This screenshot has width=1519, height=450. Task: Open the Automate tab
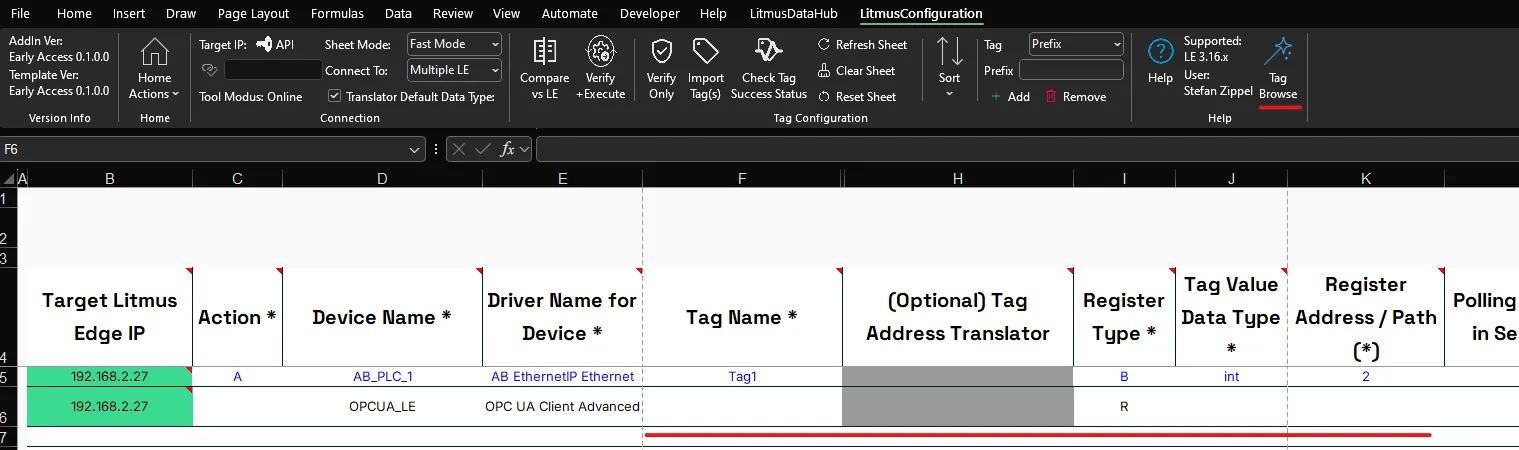pos(570,14)
